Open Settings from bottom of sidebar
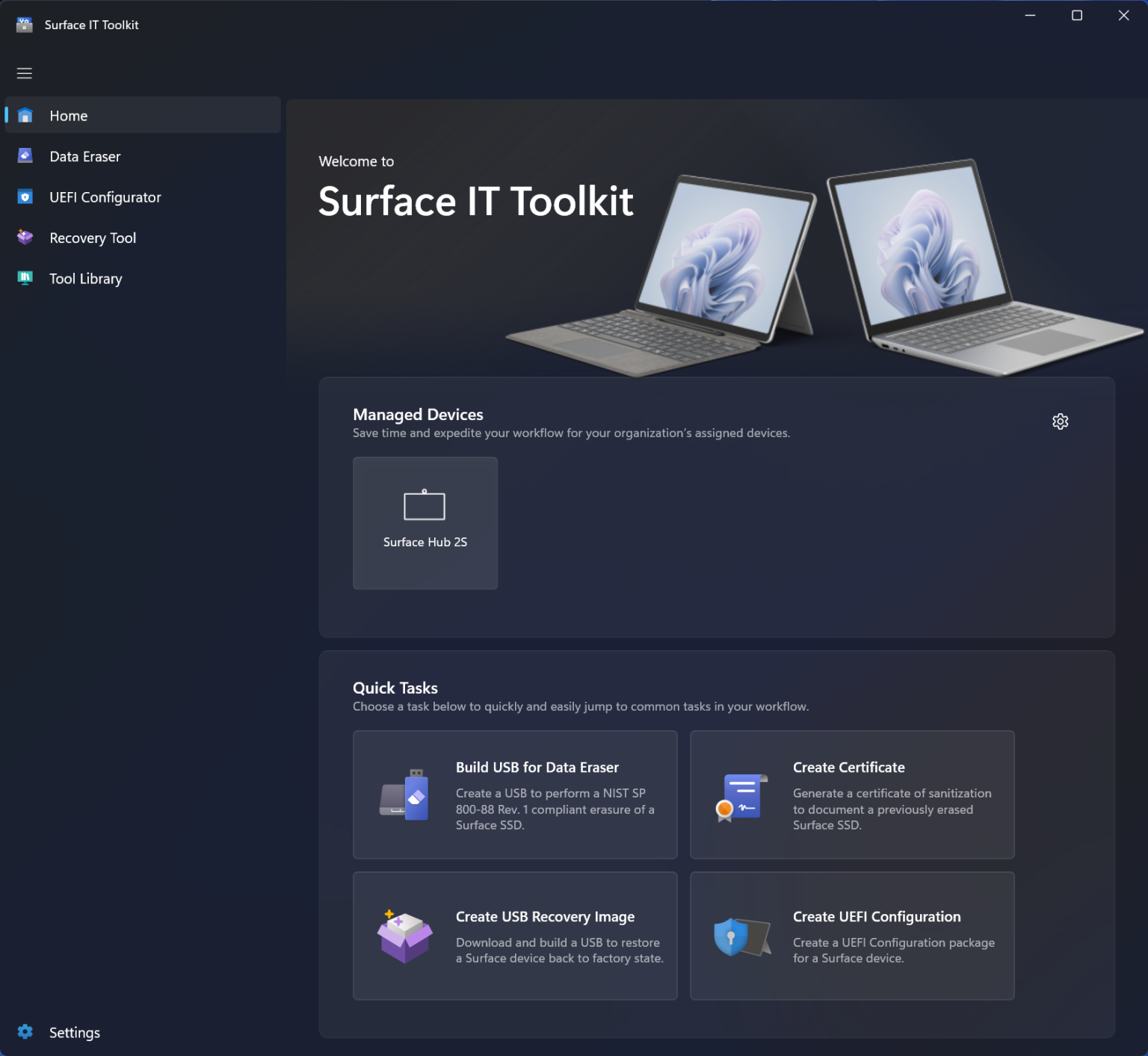The height and width of the screenshot is (1056, 1148). (x=74, y=1031)
